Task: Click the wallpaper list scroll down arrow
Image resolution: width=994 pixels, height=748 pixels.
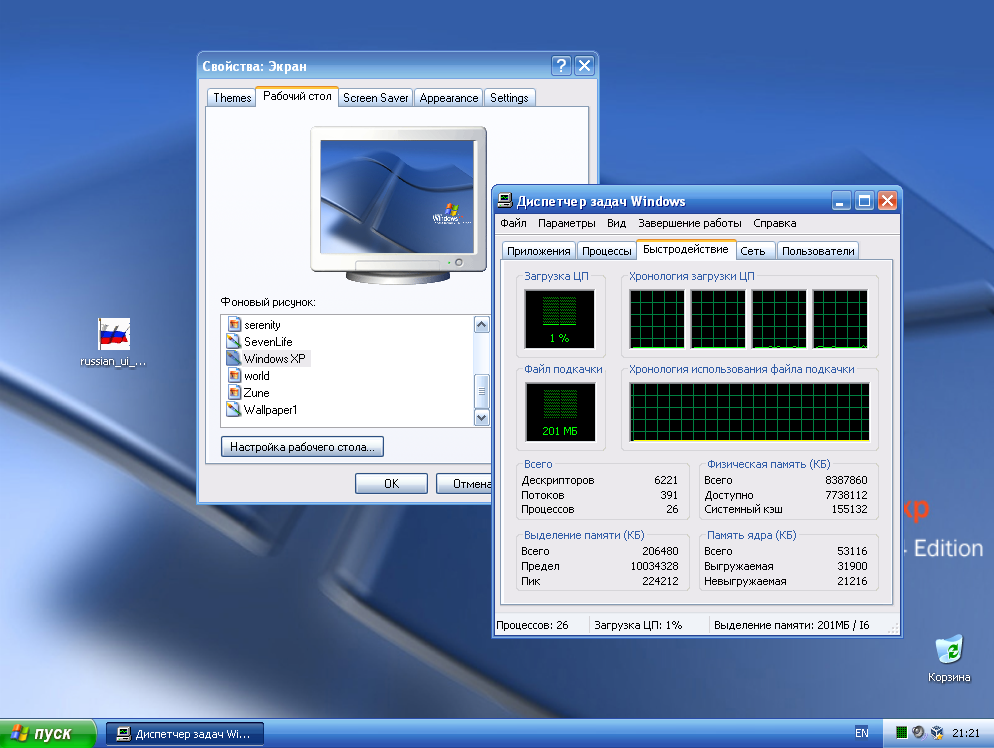Action: 482,417
